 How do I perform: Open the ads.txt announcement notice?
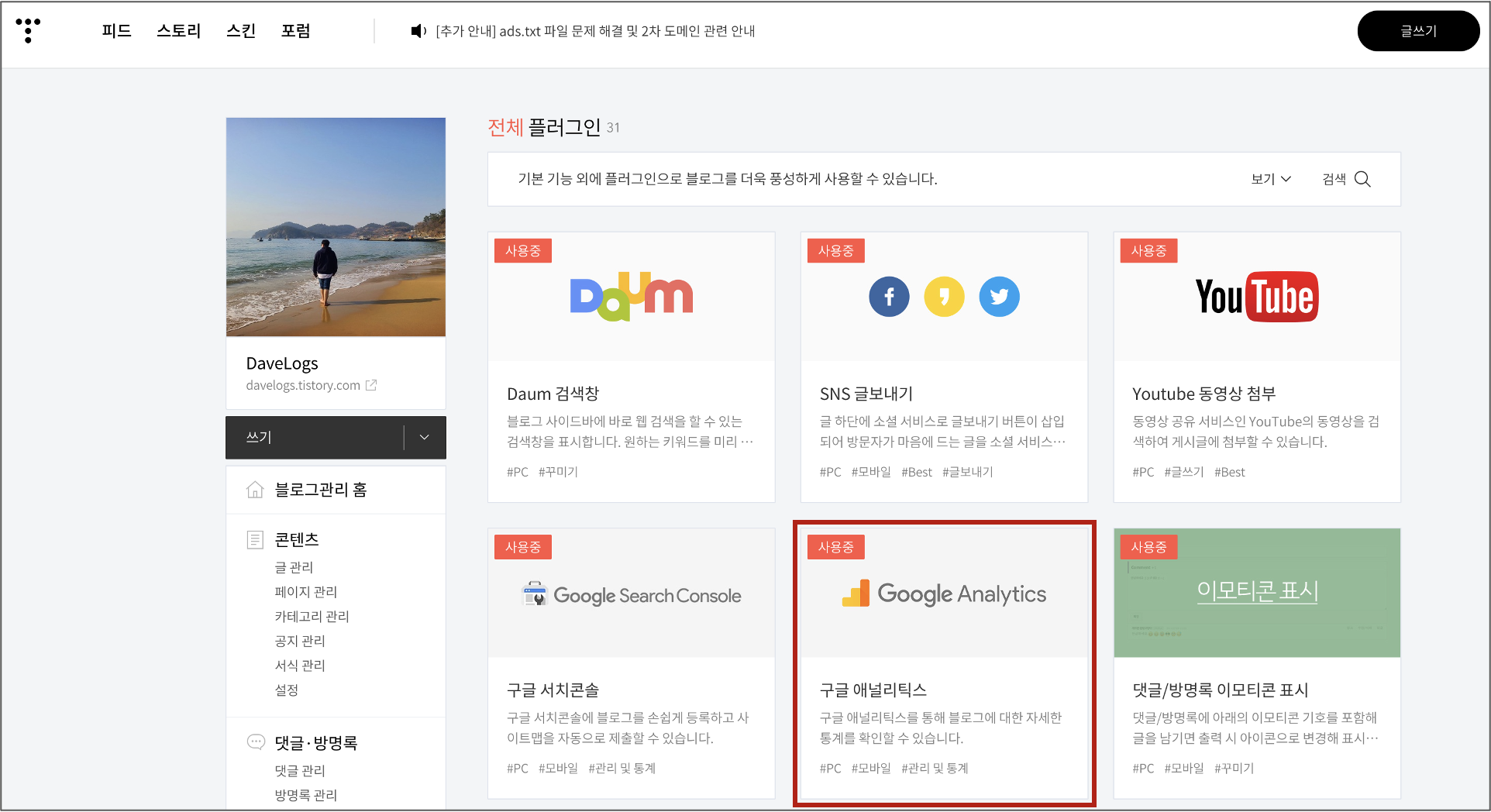(x=595, y=31)
